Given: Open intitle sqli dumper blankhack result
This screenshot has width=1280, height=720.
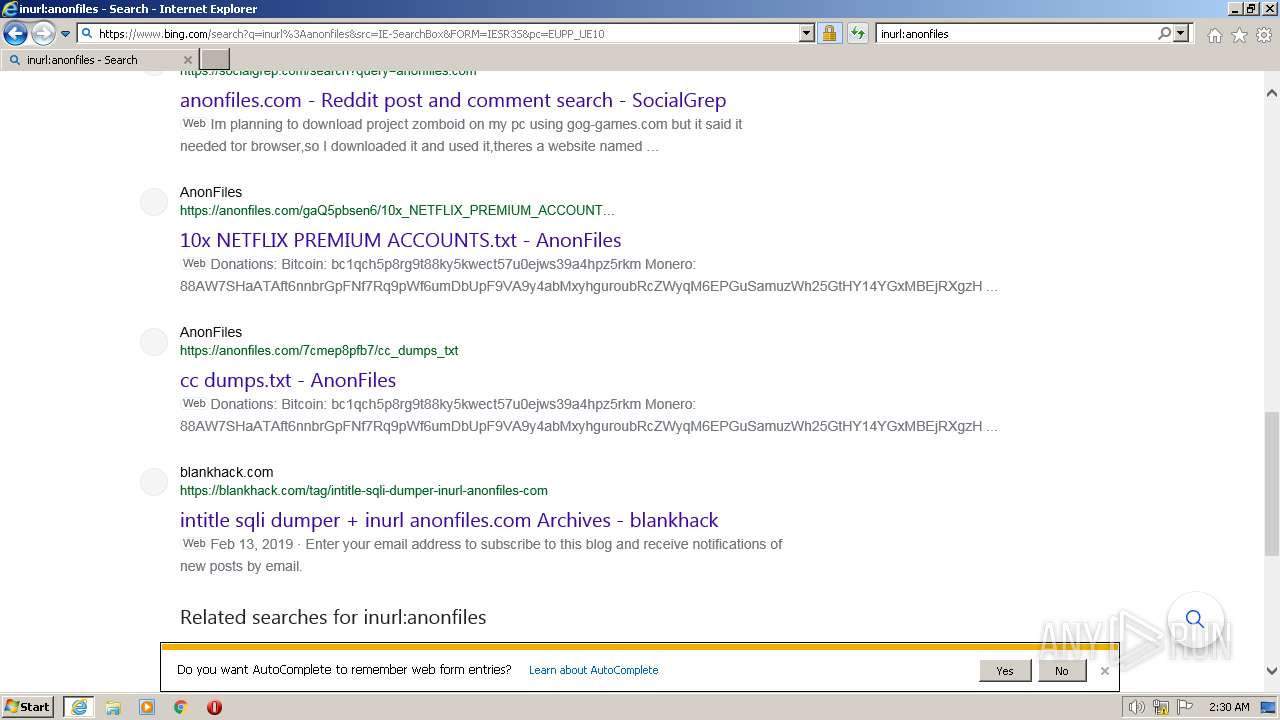Looking at the screenshot, I should 449,520.
